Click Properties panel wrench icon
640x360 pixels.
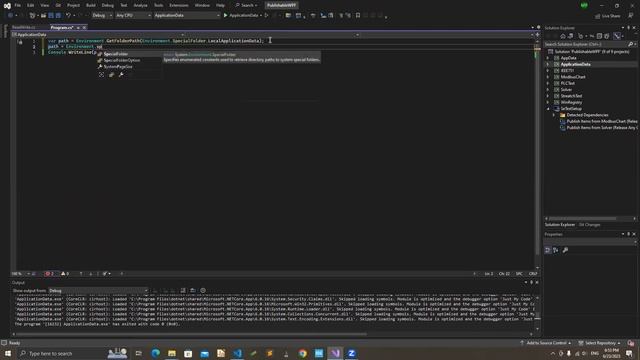click(565, 250)
